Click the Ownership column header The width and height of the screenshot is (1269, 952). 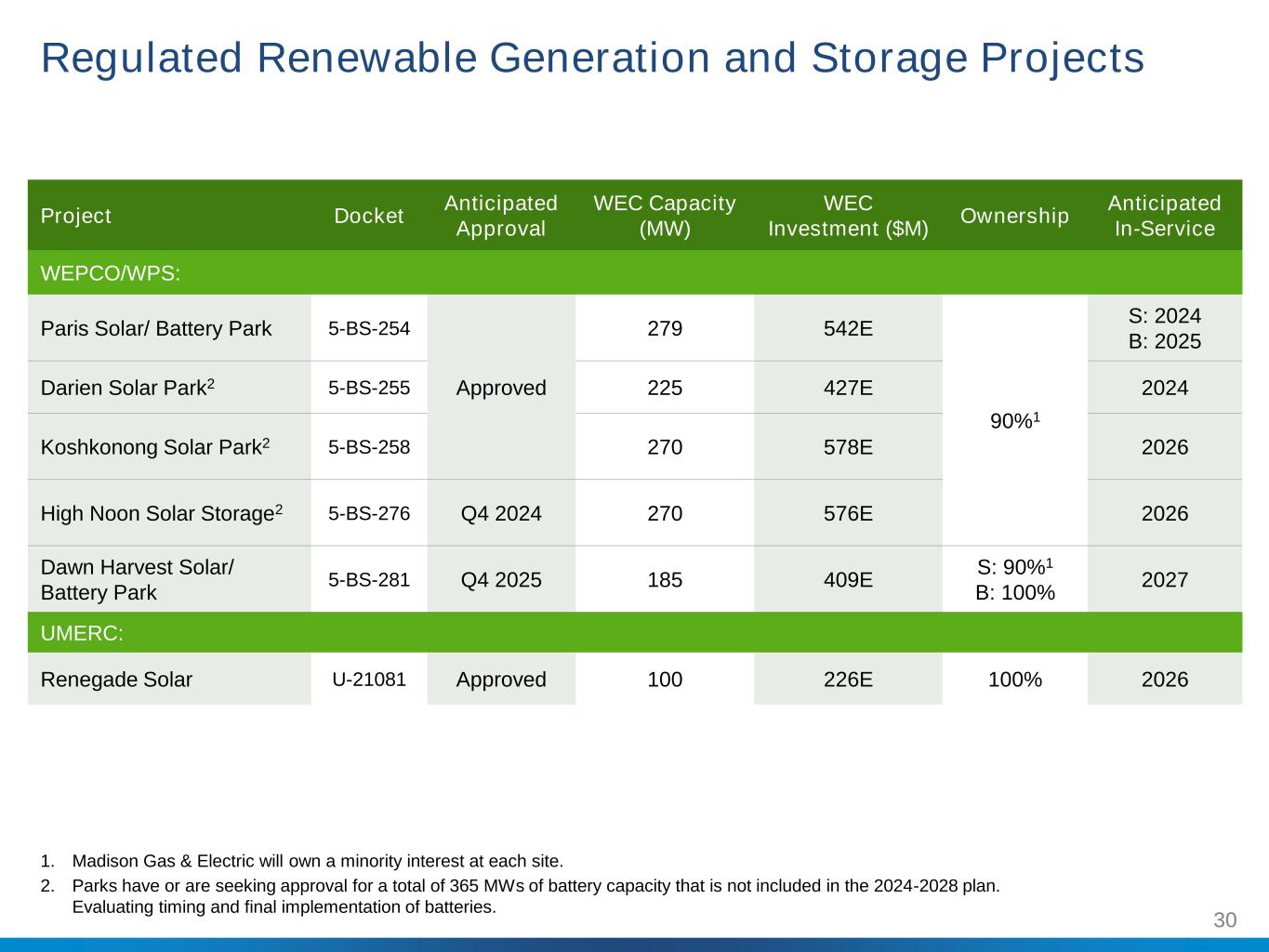(x=1014, y=216)
